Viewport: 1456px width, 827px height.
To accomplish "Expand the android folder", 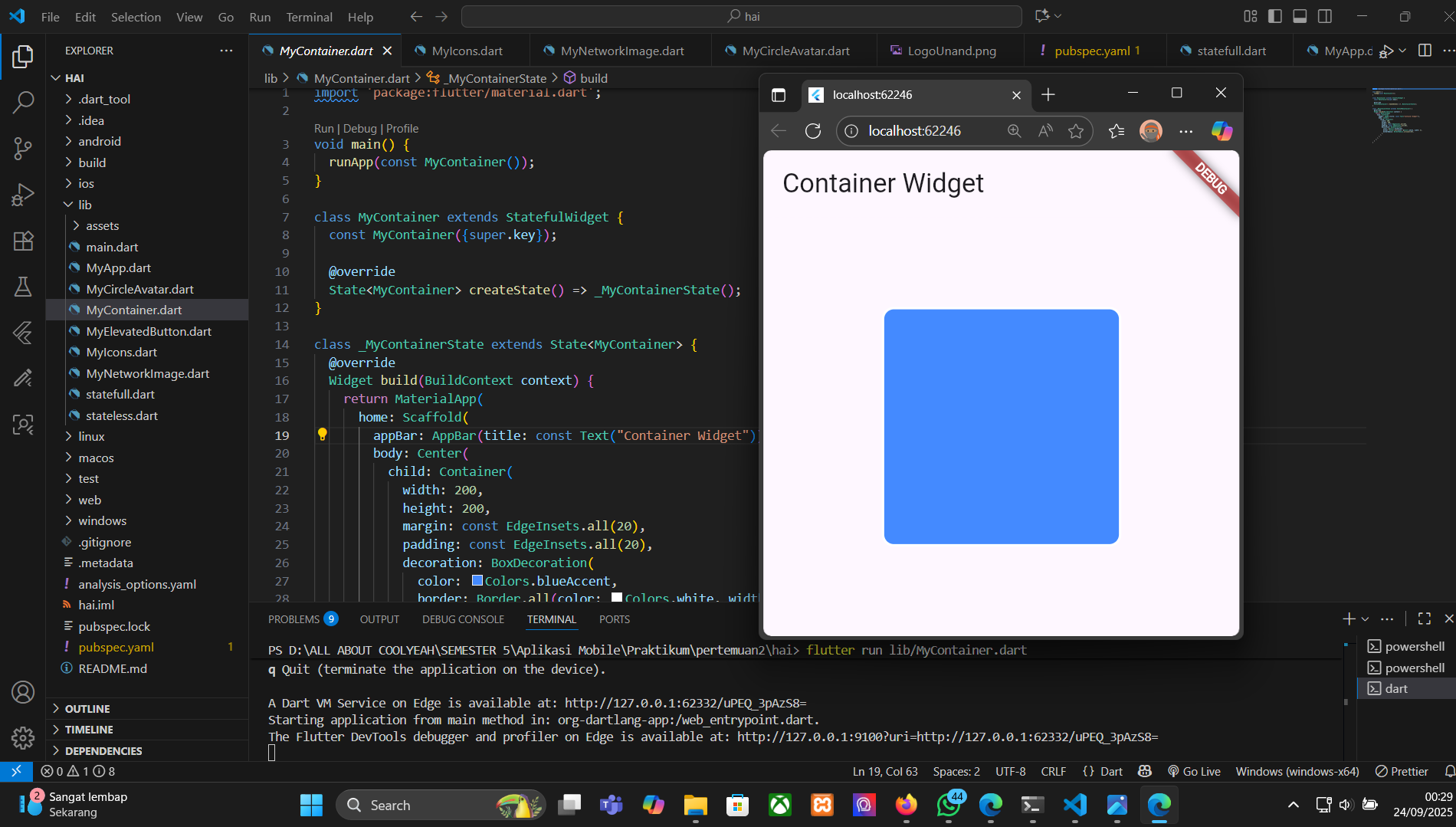I will (99, 141).
